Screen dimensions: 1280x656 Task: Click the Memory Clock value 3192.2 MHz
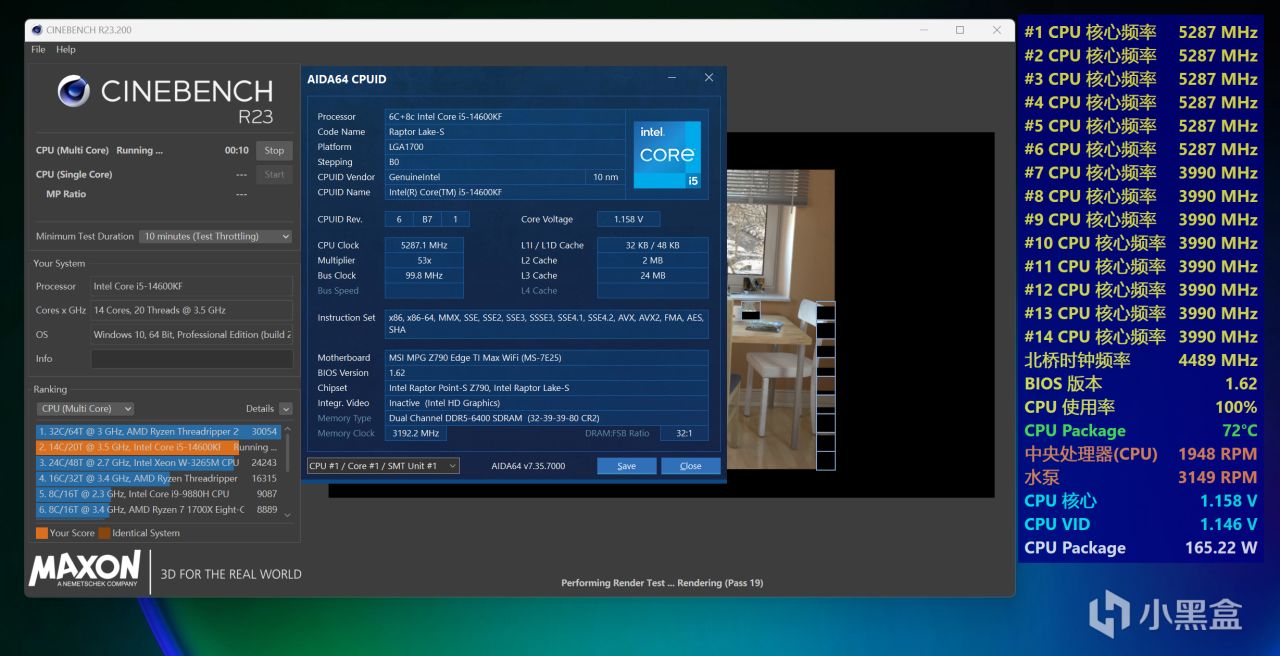tap(415, 433)
